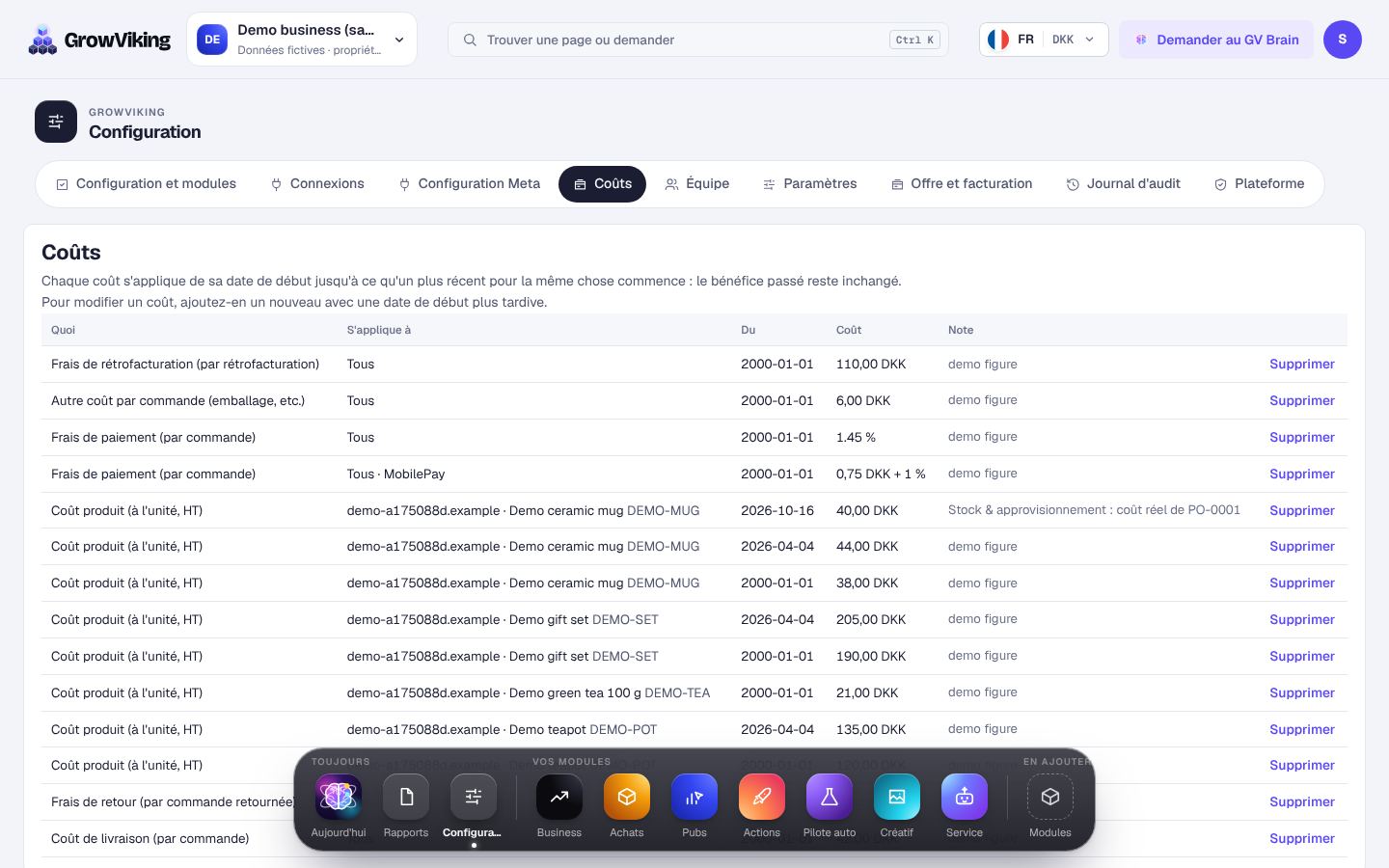Select the 44,00 DKK cost cell
The height and width of the screenshot is (868, 1389).
[x=867, y=547]
